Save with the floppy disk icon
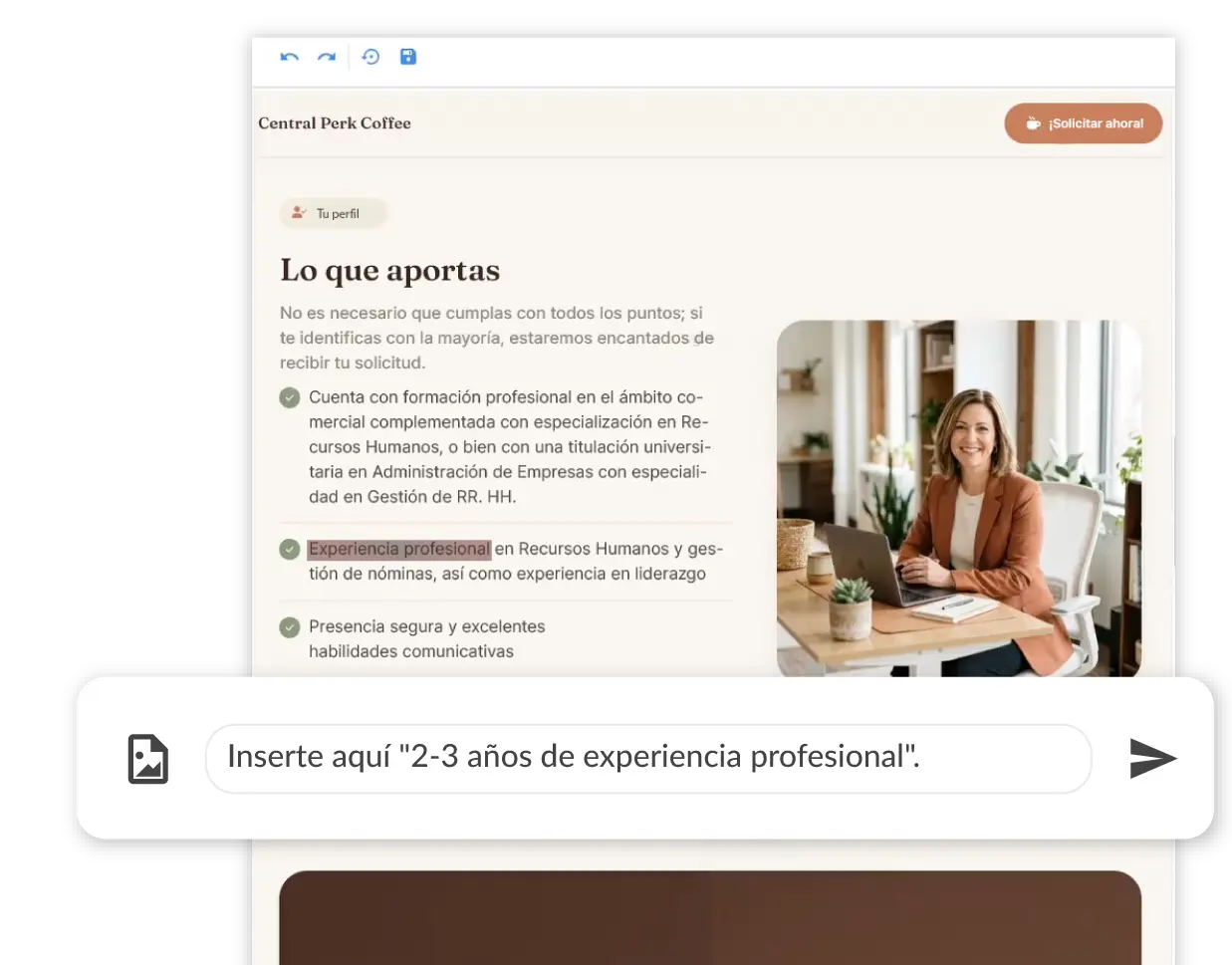Image resolution: width=1232 pixels, height=965 pixels. tap(408, 57)
